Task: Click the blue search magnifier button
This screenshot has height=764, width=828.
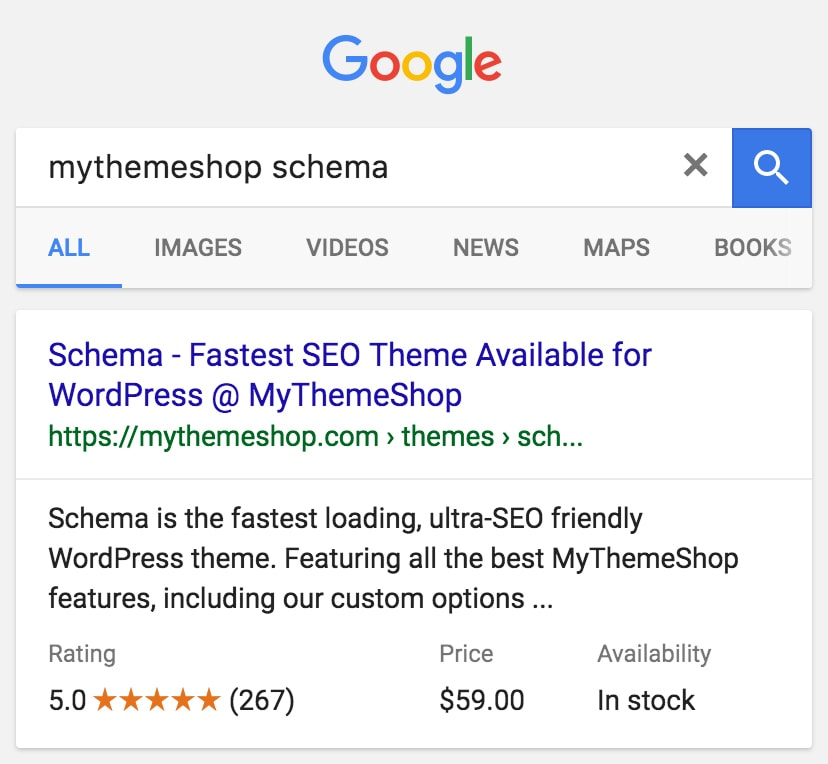Action: [771, 167]
